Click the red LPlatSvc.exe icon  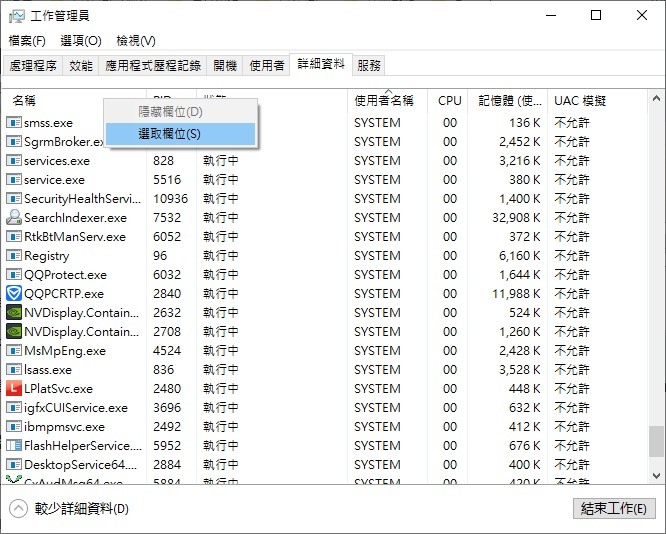[x=14, y=388]
